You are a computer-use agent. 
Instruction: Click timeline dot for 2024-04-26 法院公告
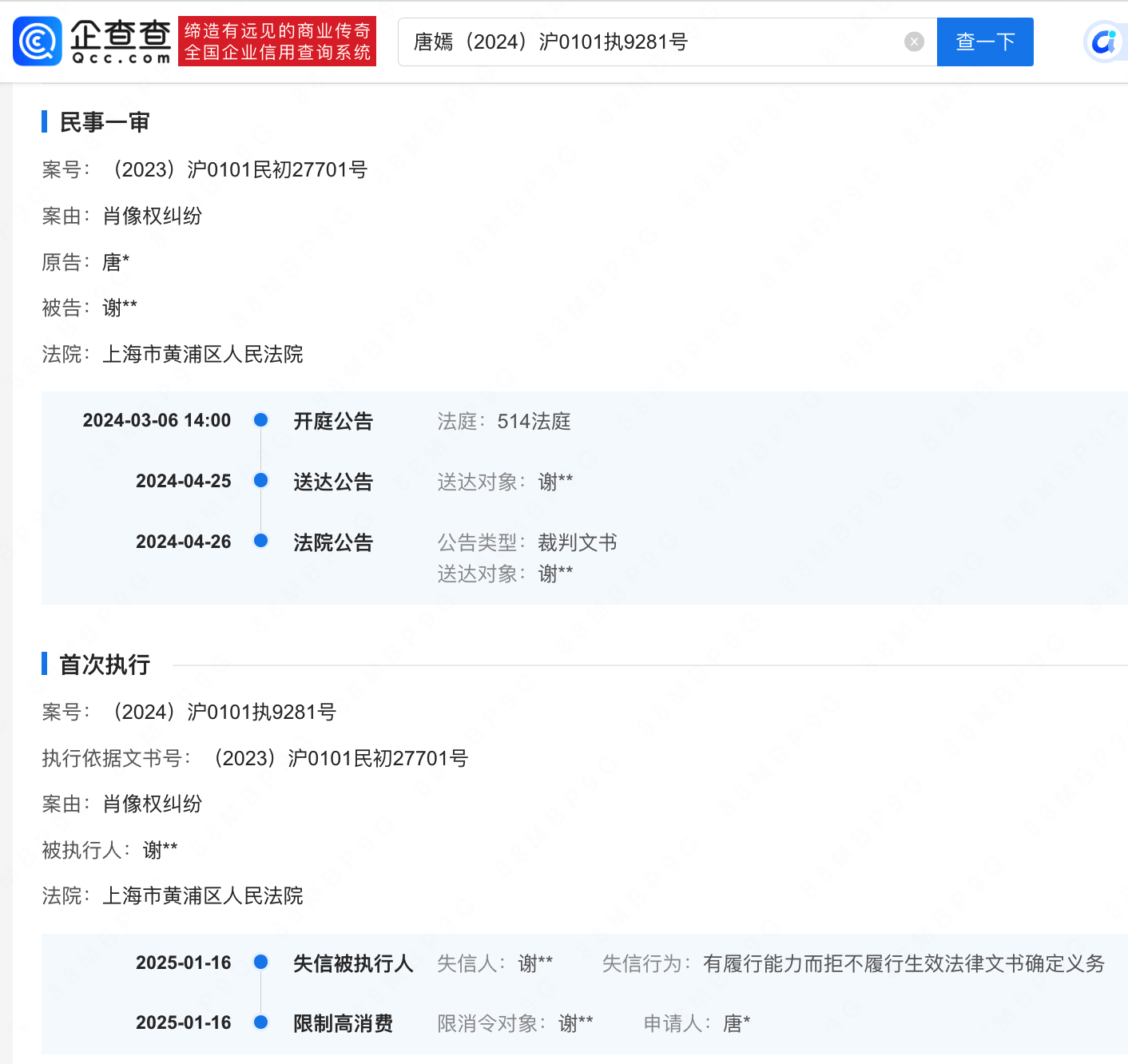260,541
